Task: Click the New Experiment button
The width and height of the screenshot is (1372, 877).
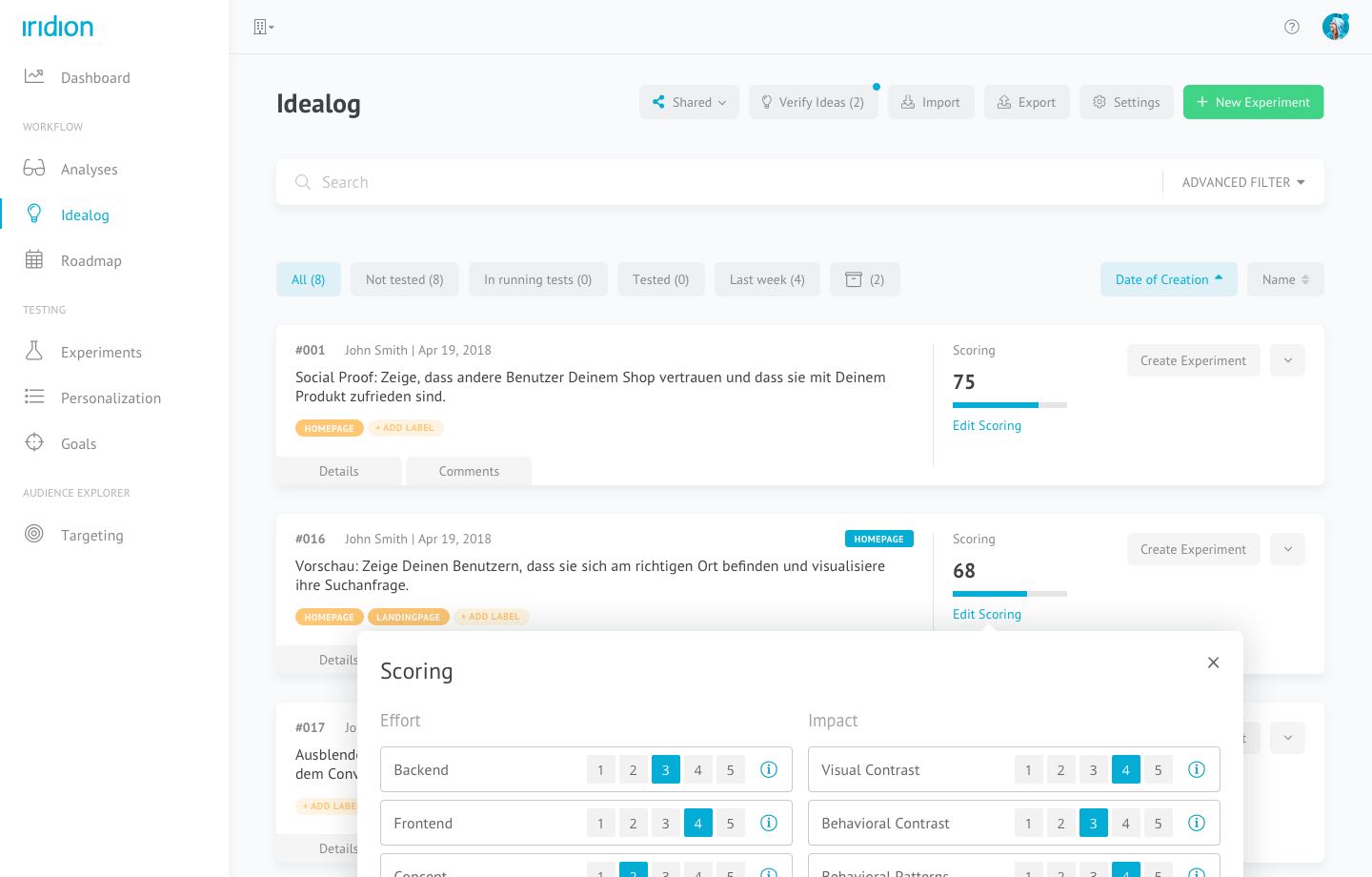Action: click(1253, 102)
